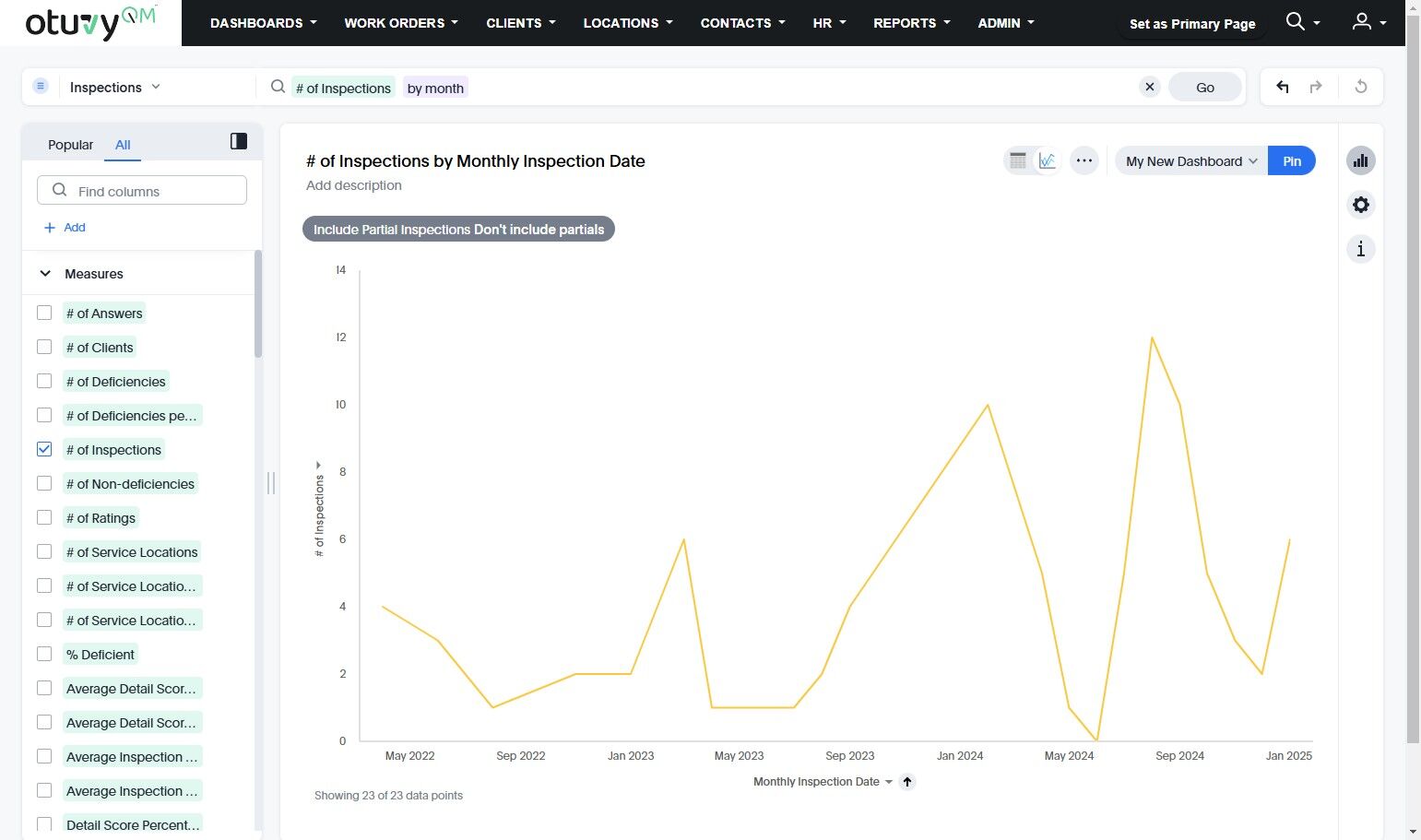Switch to the Popular tab

click(70, 145)
